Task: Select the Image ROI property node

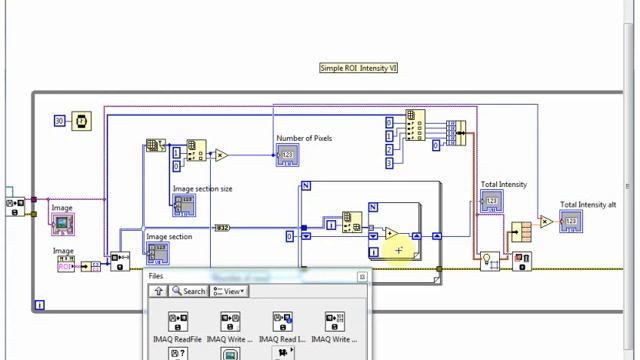Action: [x=66, y=264]
